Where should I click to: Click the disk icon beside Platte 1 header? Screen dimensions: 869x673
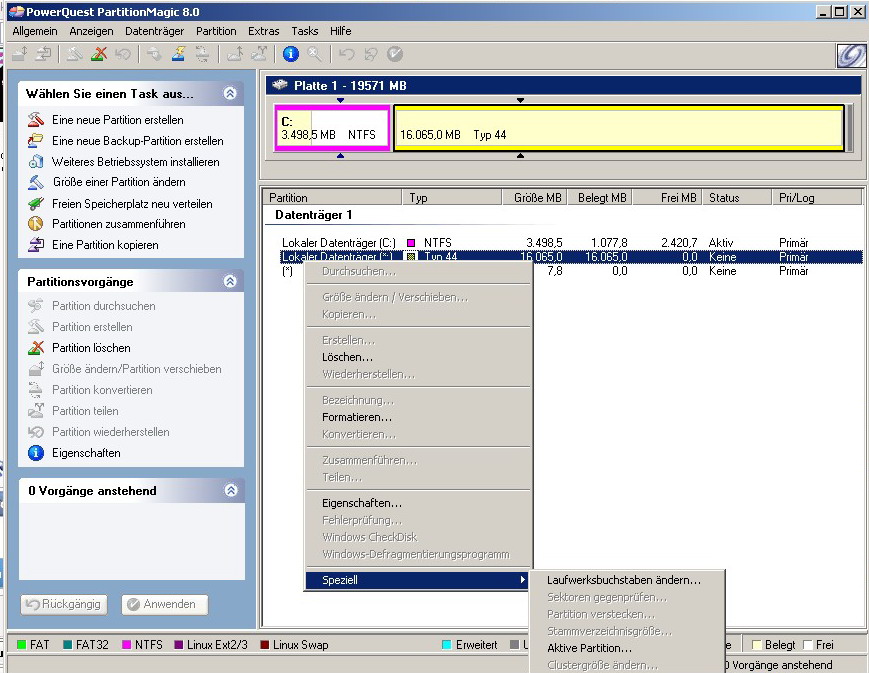(280, 85)
